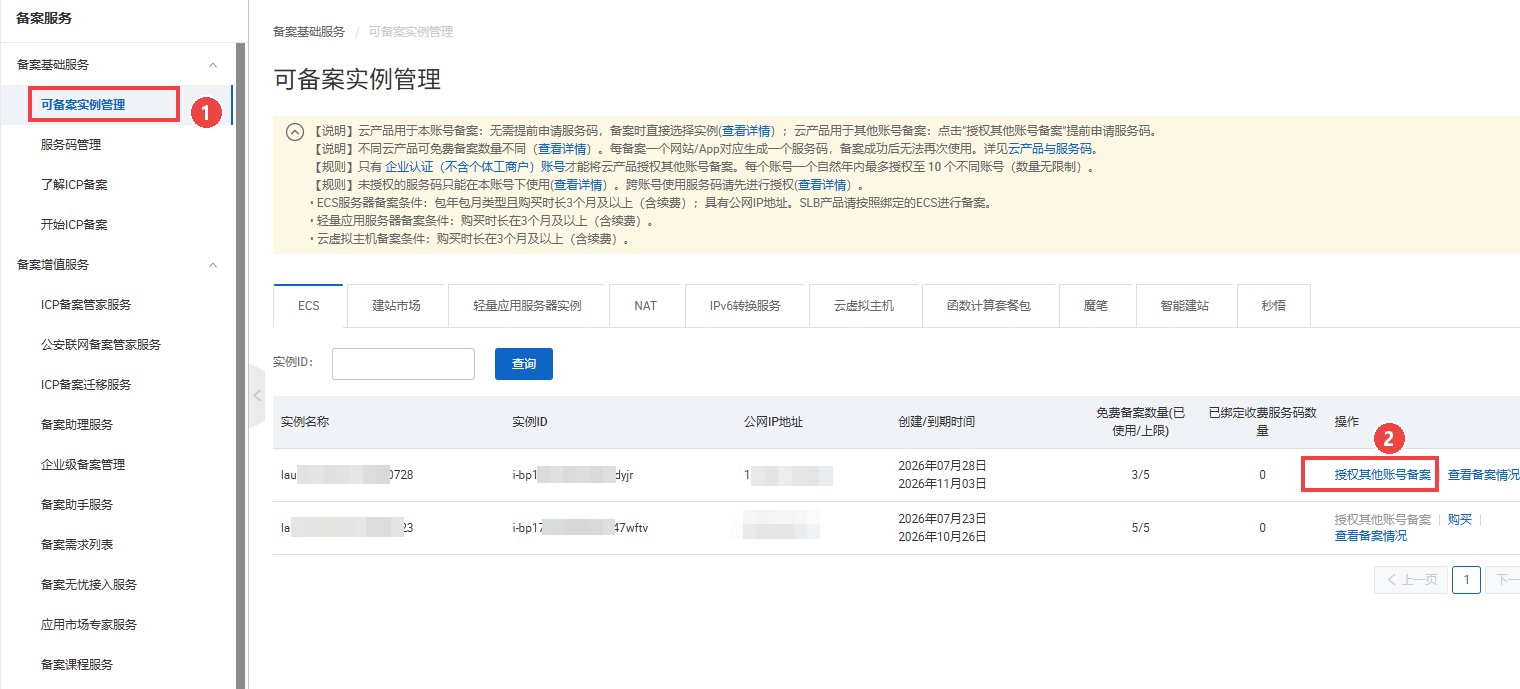The height and width of the screenshot is (689, 1520).
Task: Click 购买 link for the 5/5 instance
Action: [x=1460, y=520]
